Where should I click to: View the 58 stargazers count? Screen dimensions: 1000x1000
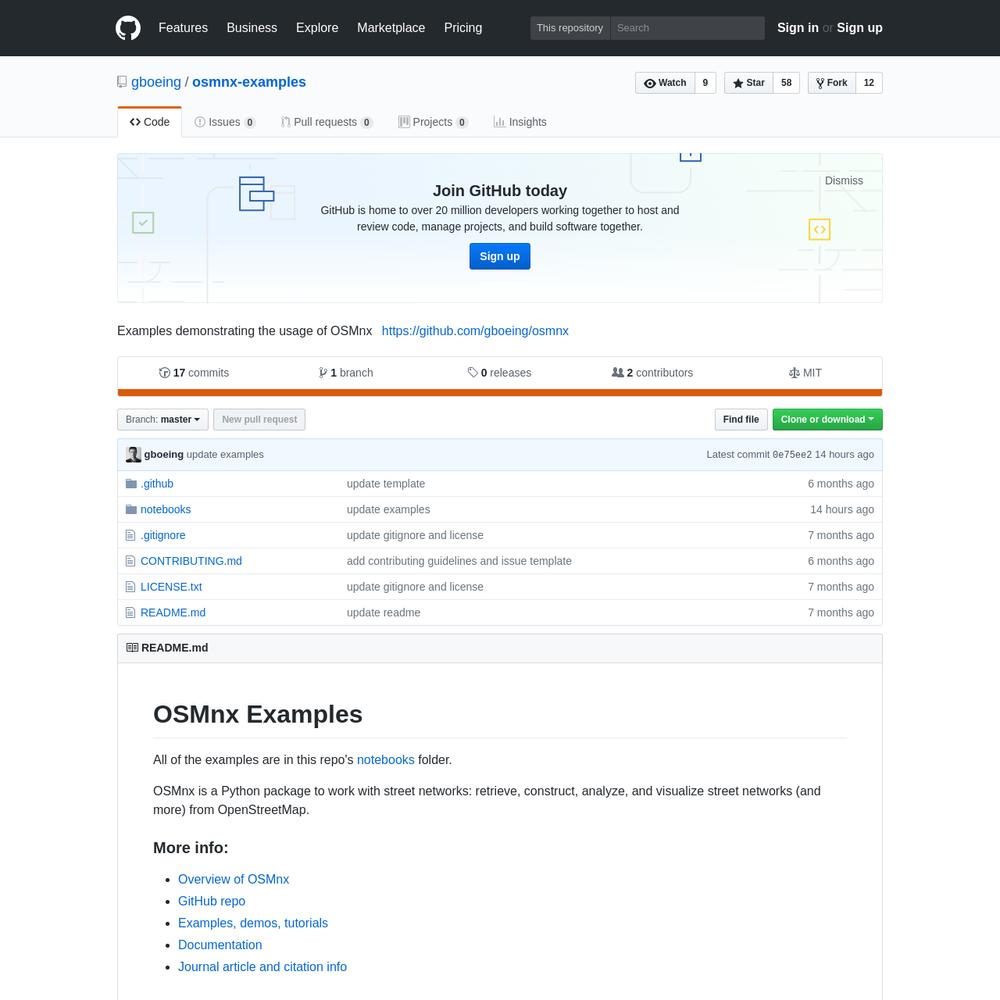pyautogui.click(x=786, y=83)
